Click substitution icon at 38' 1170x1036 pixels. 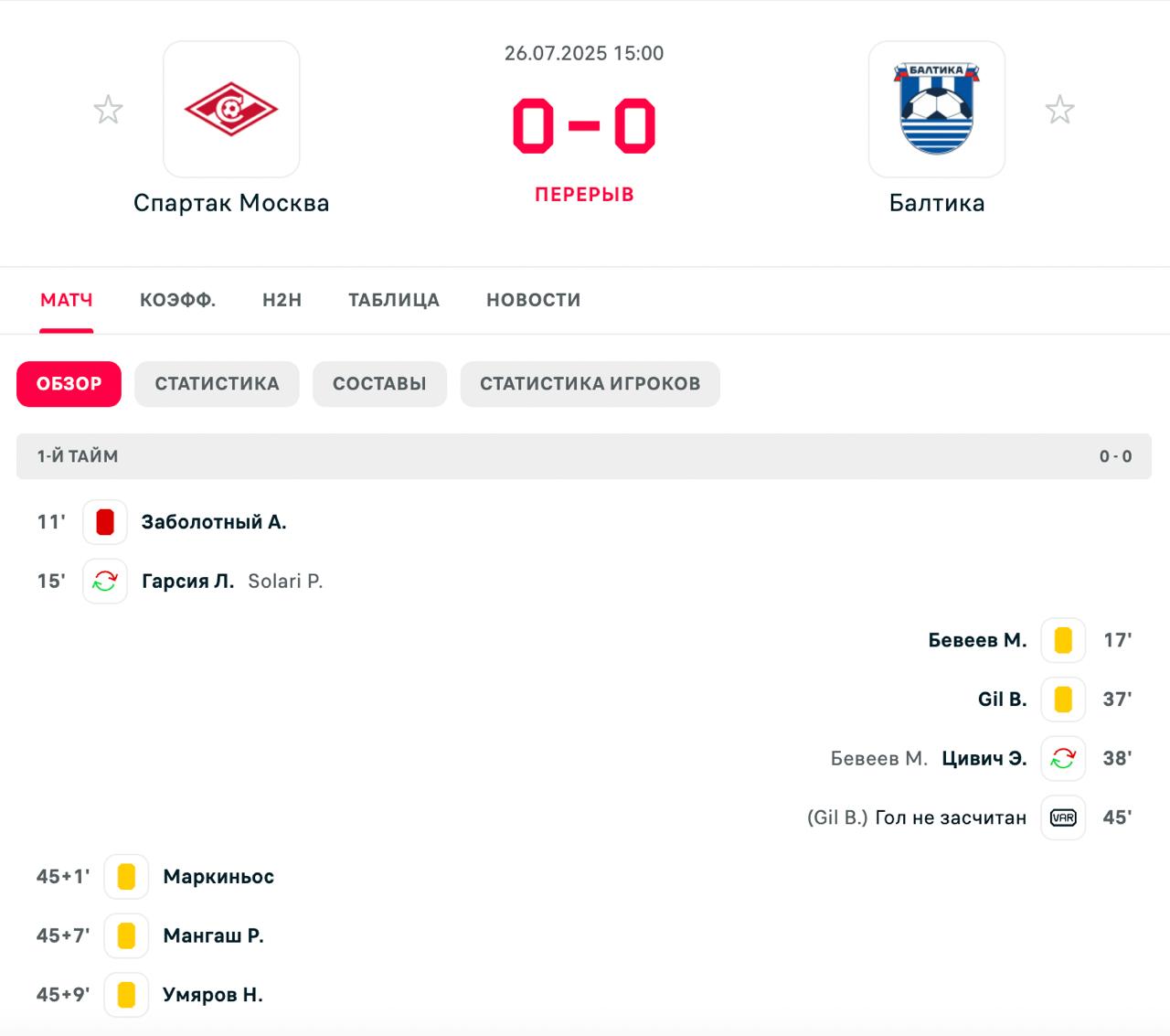pyautogui.click(x=1063, y=758)
